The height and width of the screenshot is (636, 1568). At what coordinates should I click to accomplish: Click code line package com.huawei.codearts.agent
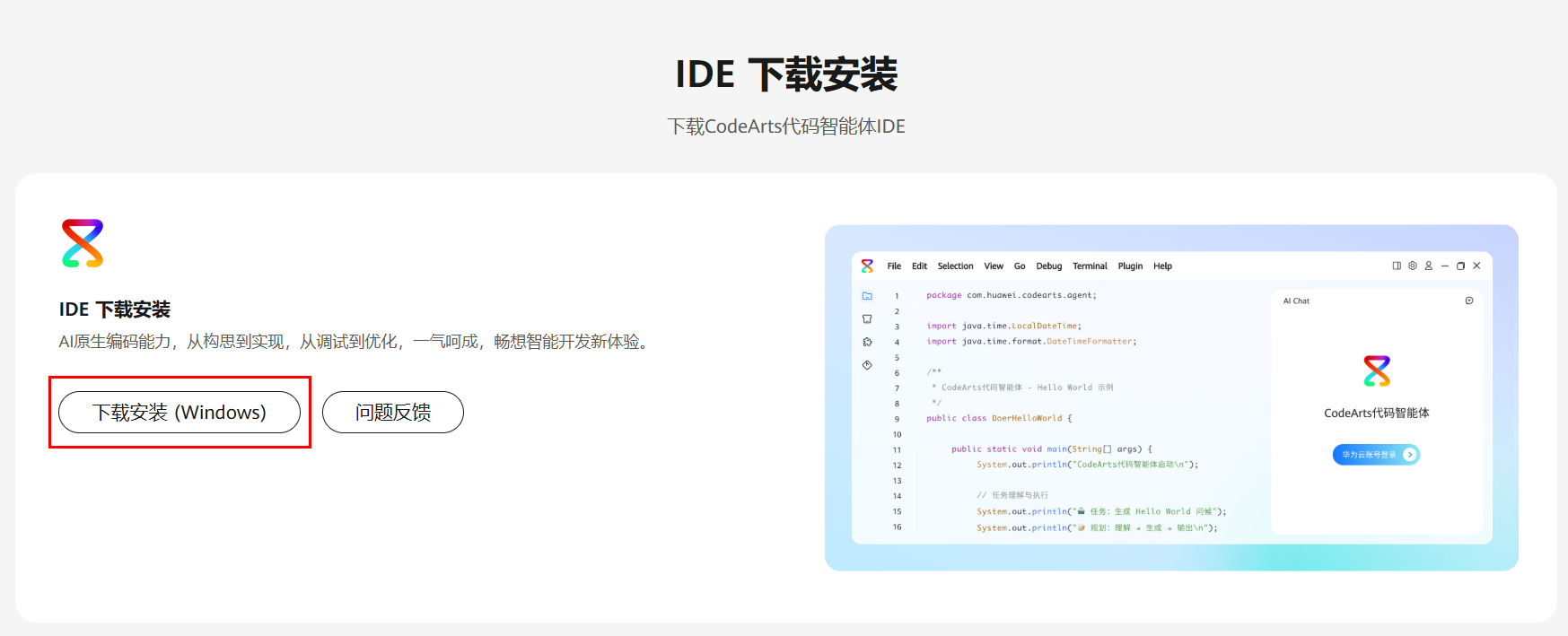point(1012,295)
